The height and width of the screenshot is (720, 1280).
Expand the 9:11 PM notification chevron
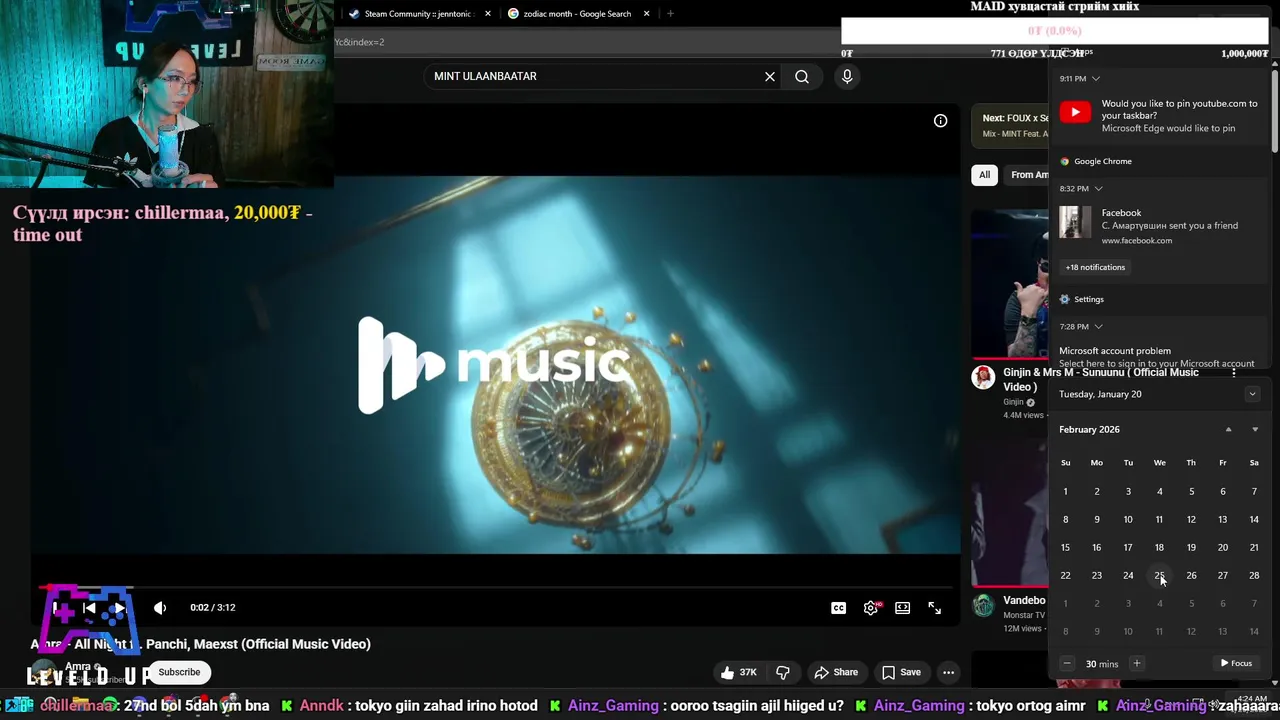coord(1095,78)
